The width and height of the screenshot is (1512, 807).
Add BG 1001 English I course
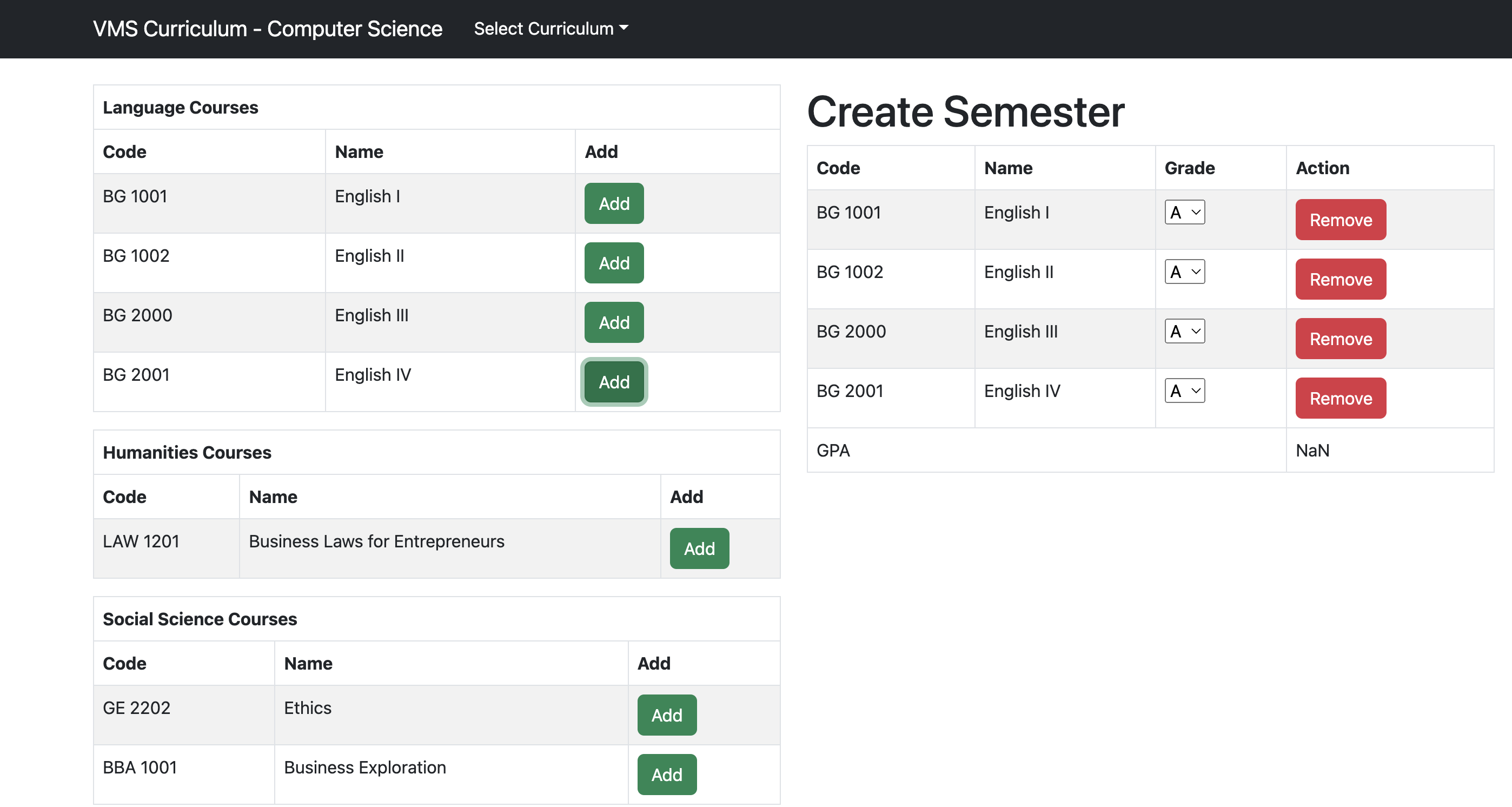(614, 203)
